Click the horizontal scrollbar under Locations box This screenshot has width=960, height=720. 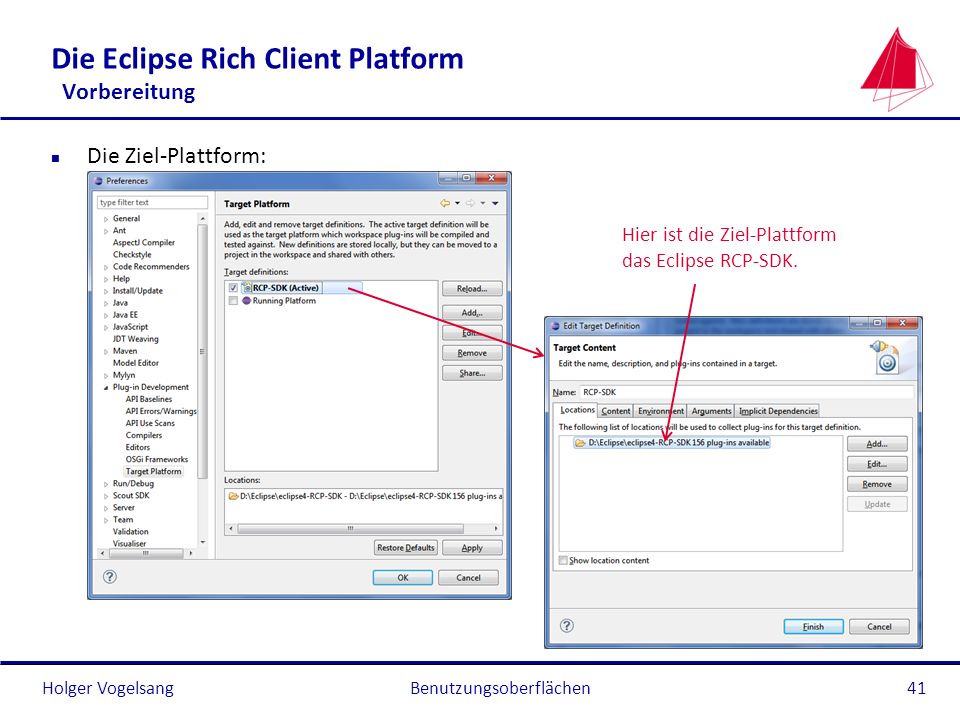(x=363, y=528)
